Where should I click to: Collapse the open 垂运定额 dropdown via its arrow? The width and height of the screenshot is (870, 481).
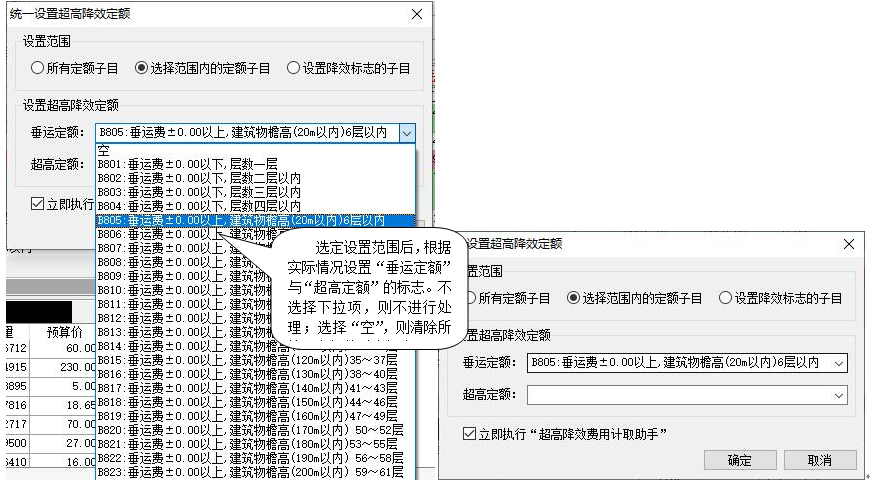pyautogui.click(x=406, y=132)
